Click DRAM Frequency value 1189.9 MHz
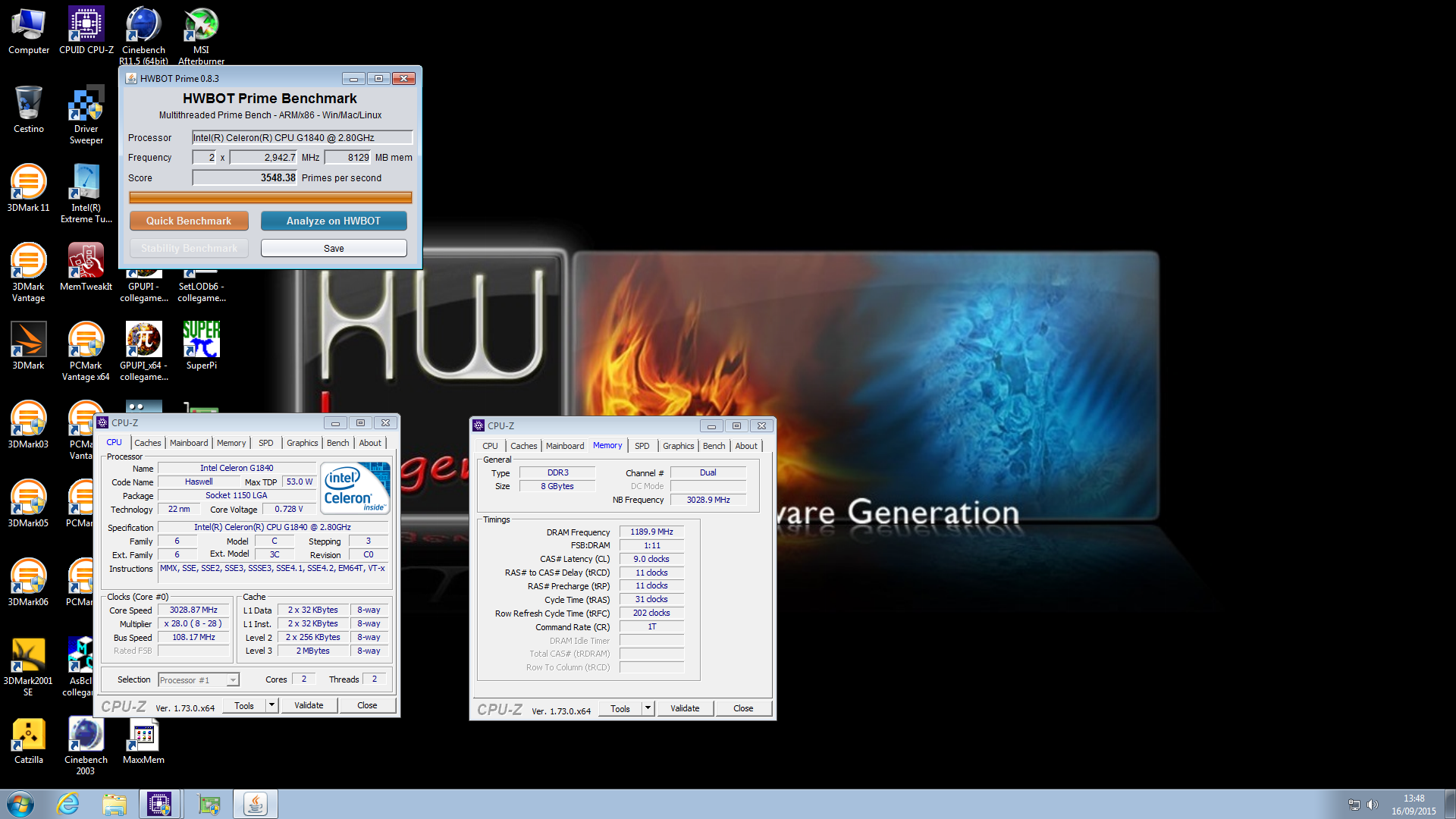The height and width of the screenshot is (819, 1456). click(x=651, y=532)
